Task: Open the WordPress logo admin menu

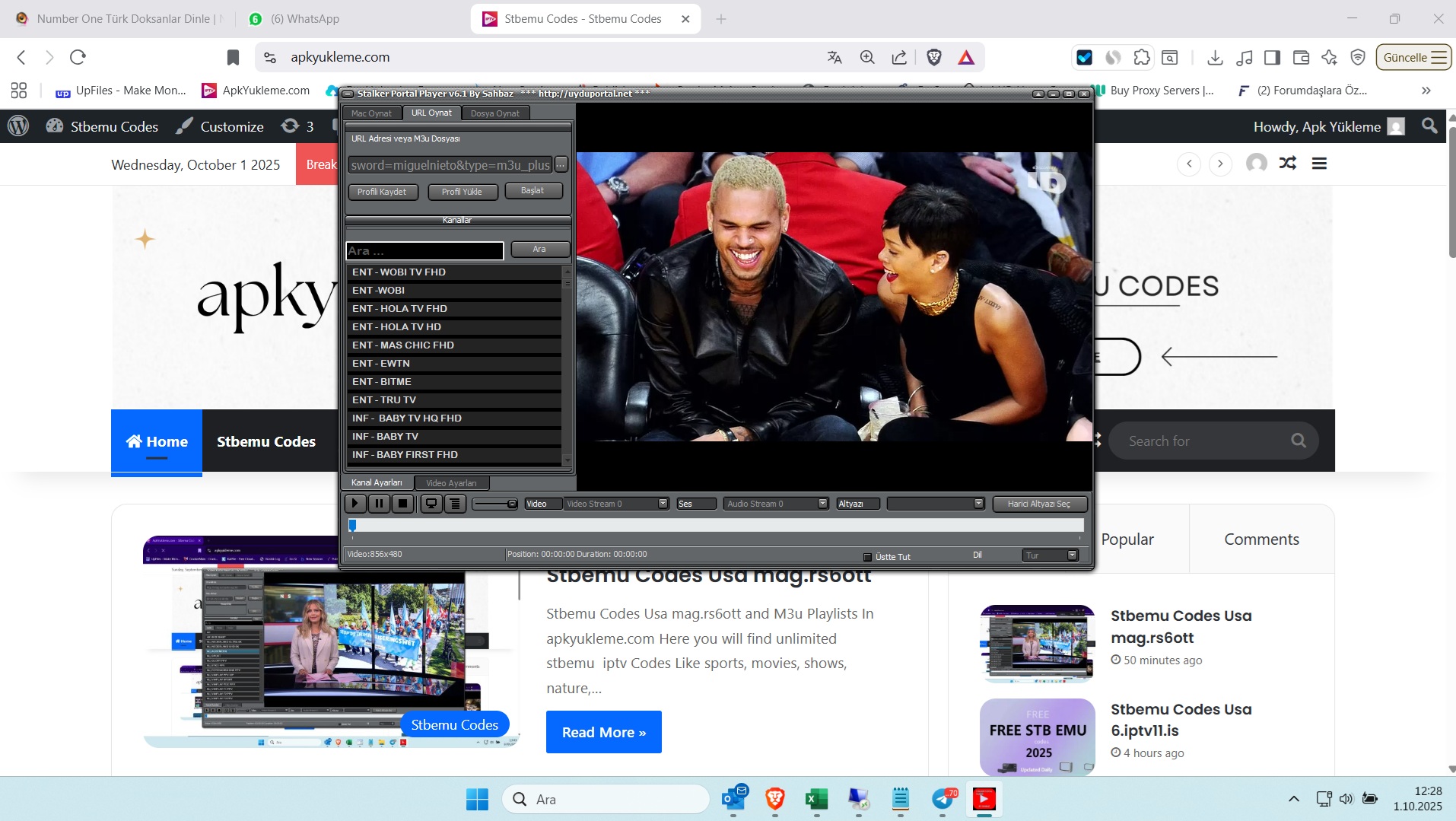Action: tap(18, 126)
